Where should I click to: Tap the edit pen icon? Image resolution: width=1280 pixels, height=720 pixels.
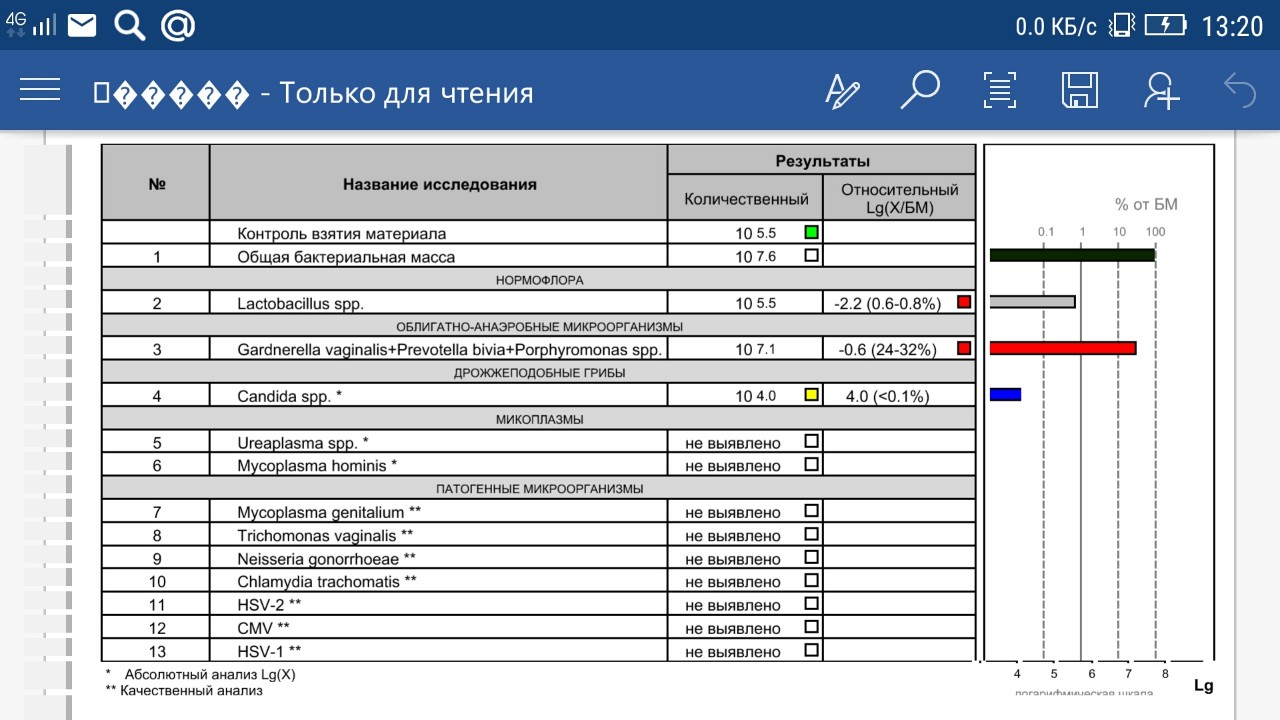coord(842,91)
